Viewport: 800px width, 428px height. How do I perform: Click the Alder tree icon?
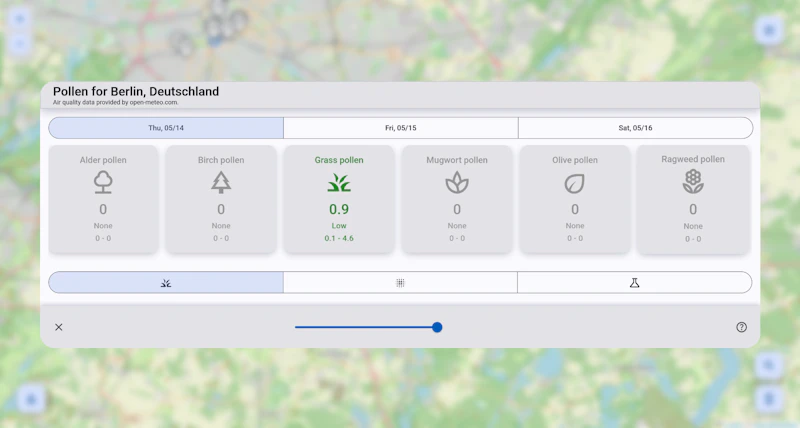click(103, 182)
